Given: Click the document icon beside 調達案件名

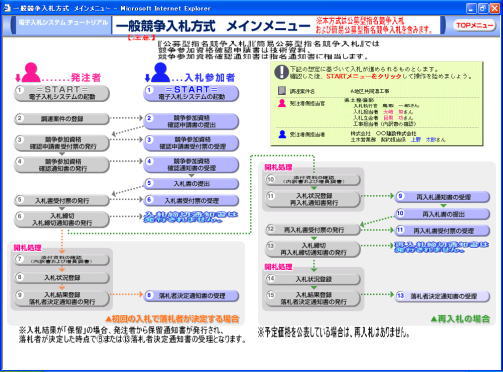Looking at the screenshot, I should [282, 91].
